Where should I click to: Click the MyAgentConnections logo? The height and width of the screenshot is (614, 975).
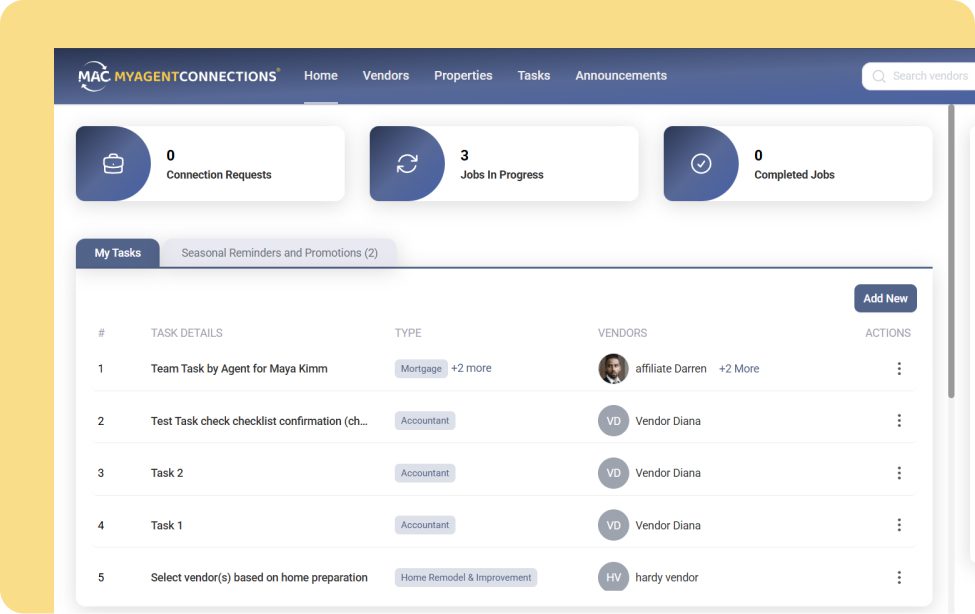pos(178,76)
